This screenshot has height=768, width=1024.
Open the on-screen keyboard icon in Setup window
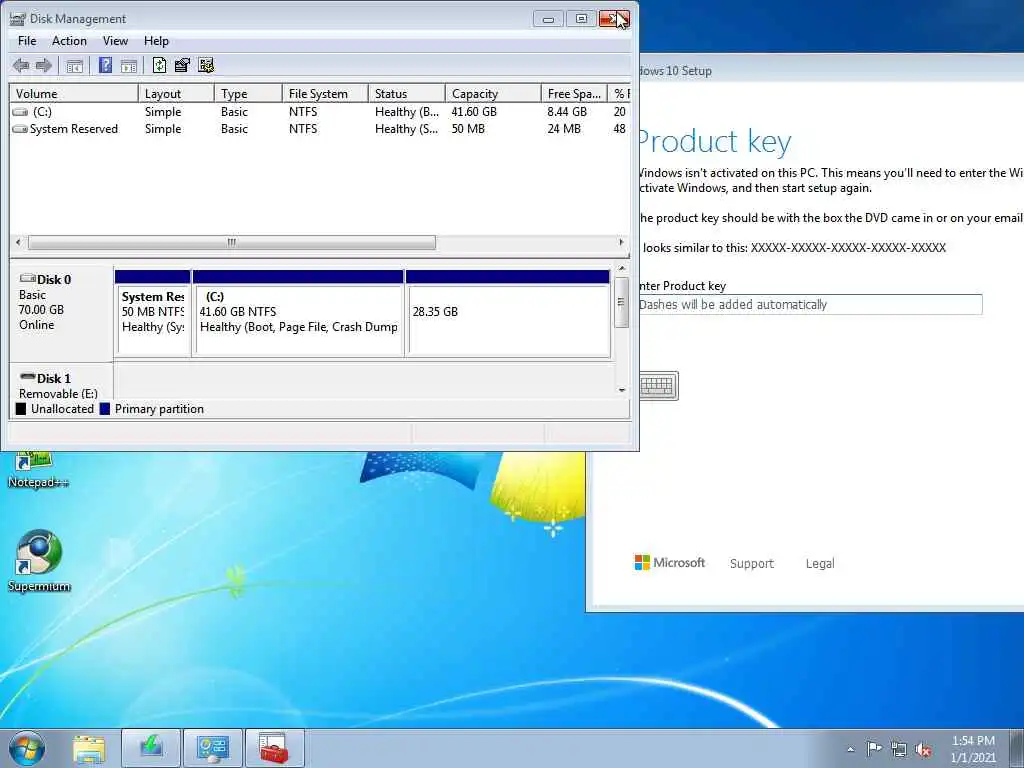[x=657, y=385]
